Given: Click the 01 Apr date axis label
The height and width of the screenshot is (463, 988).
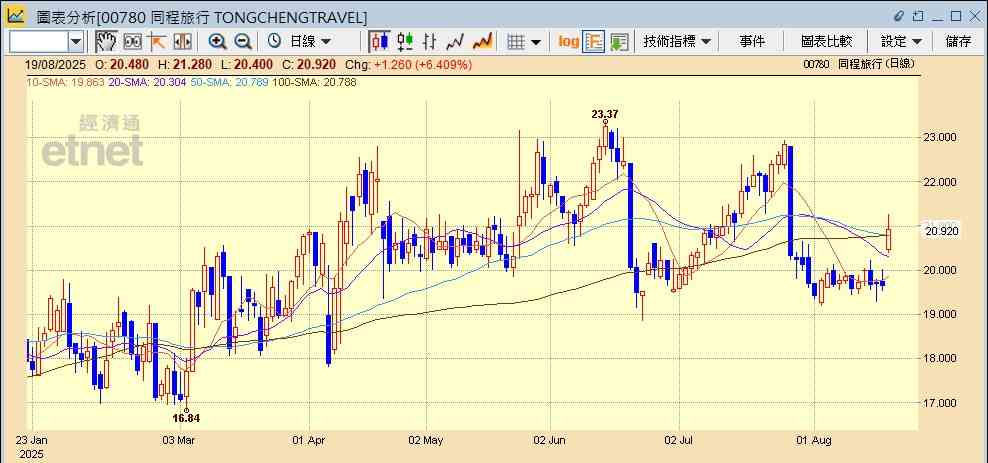Looking at the screenshot, I should (309, 440).
